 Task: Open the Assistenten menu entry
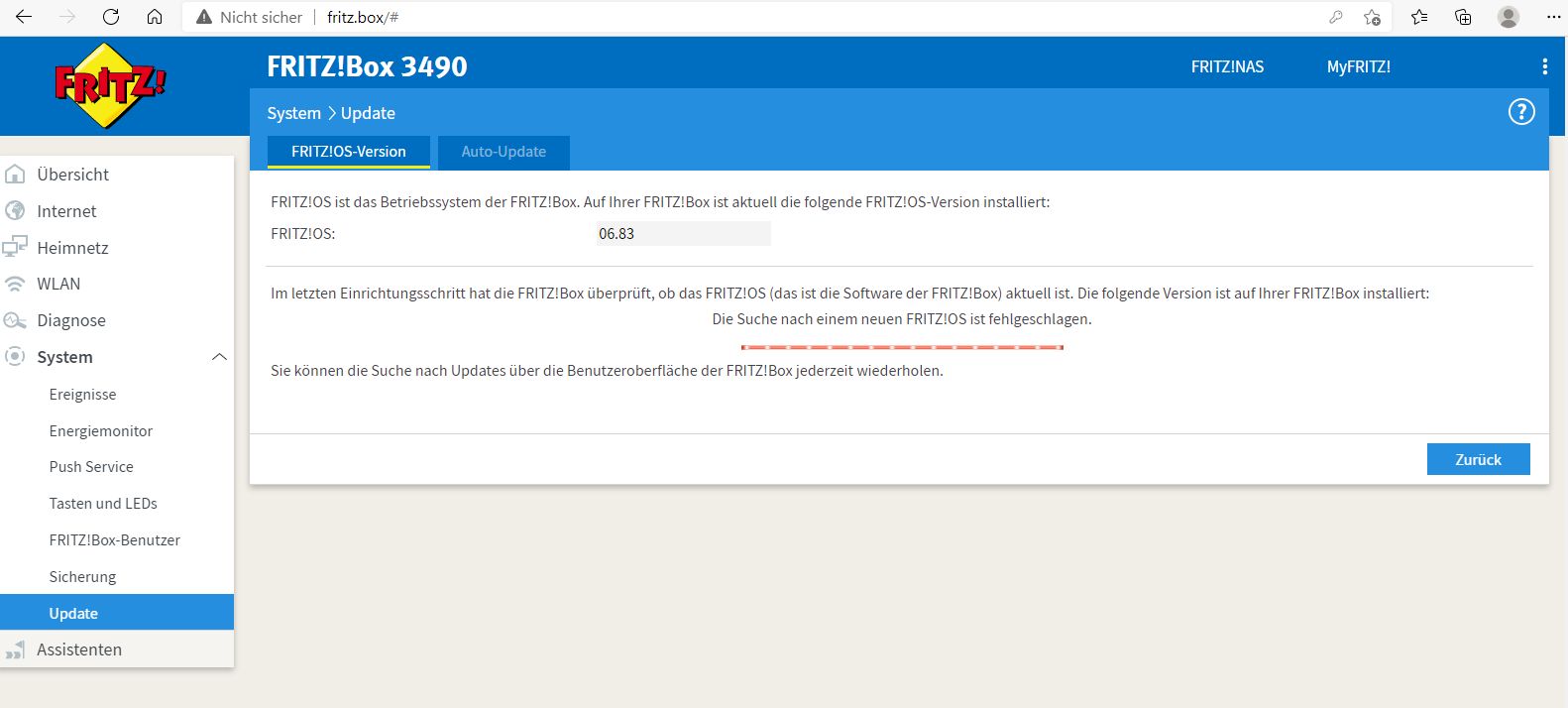point(79,649)
